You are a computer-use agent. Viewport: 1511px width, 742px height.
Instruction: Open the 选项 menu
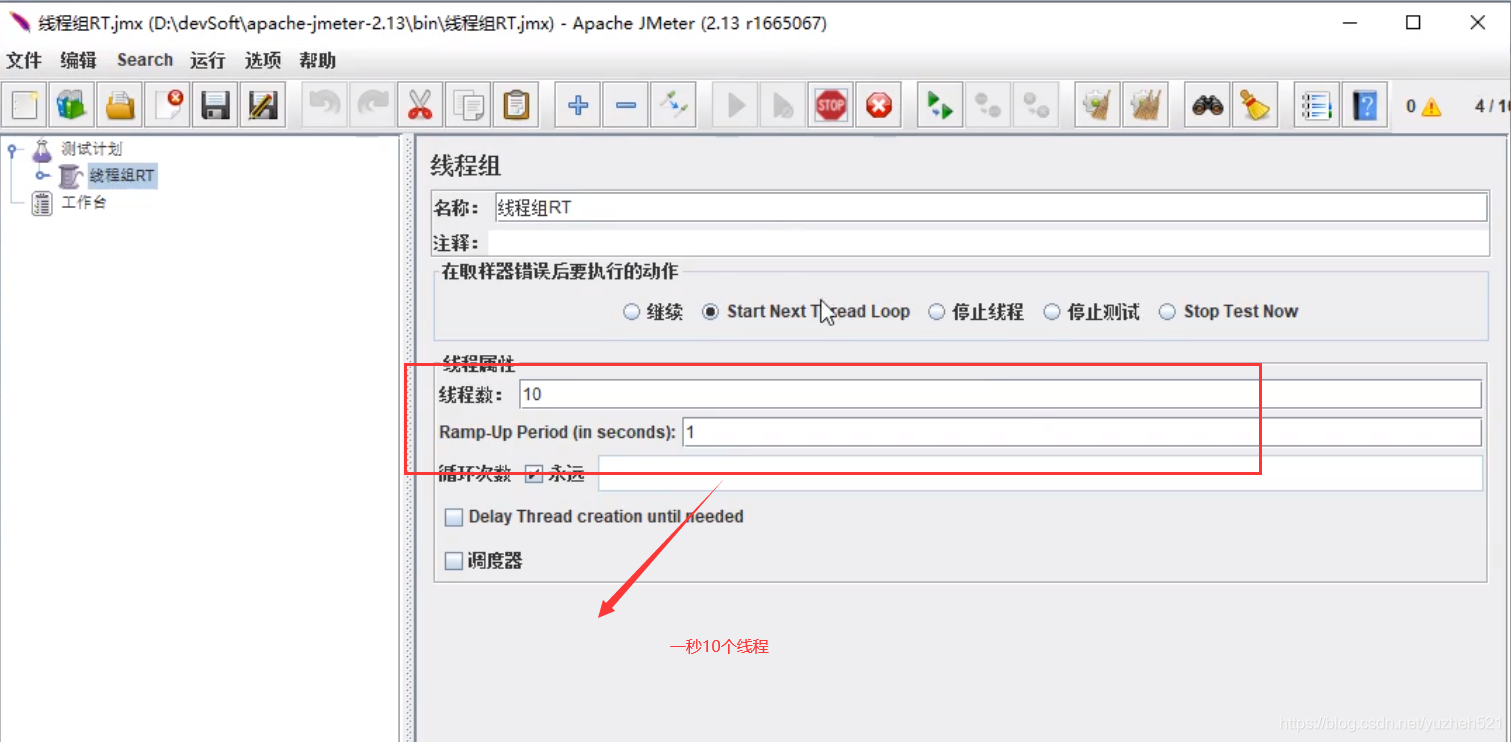tap(263, 60)
